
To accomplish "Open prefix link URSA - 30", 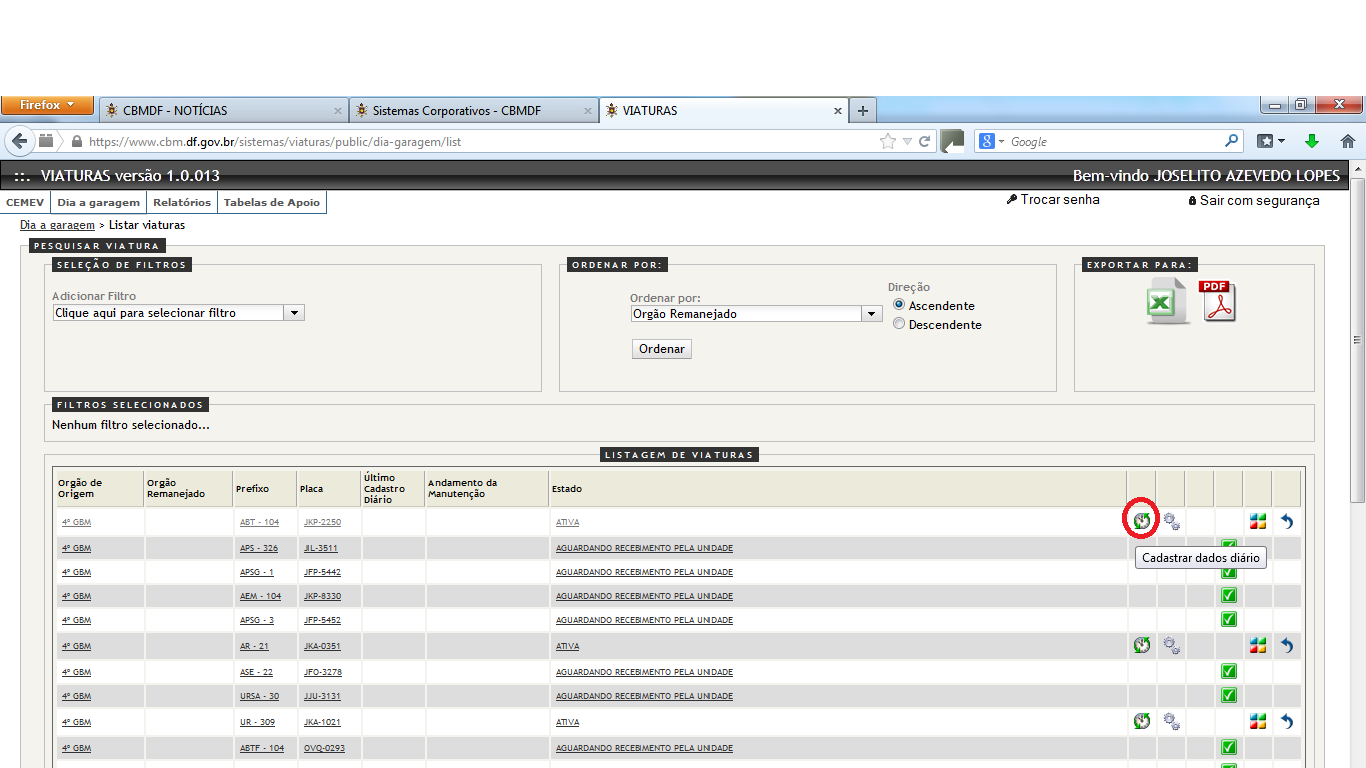I will (x=259, y=696).
